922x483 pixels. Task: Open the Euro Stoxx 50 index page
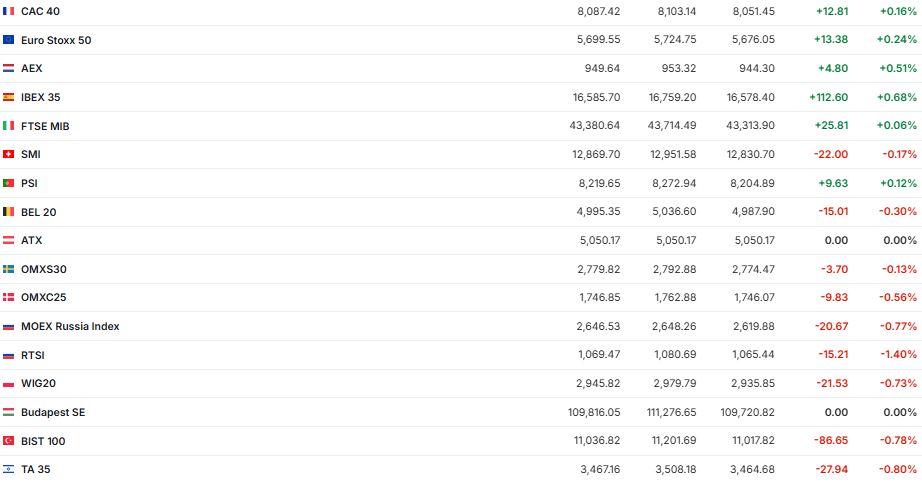tap(56, 40)
